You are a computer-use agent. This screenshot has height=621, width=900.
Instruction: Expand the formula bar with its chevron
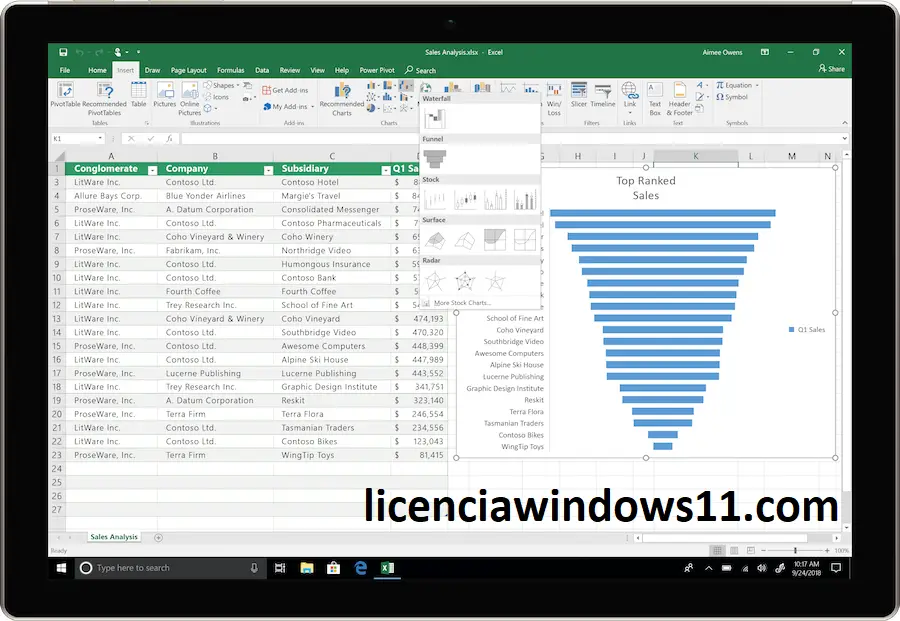tap(844, 138)
